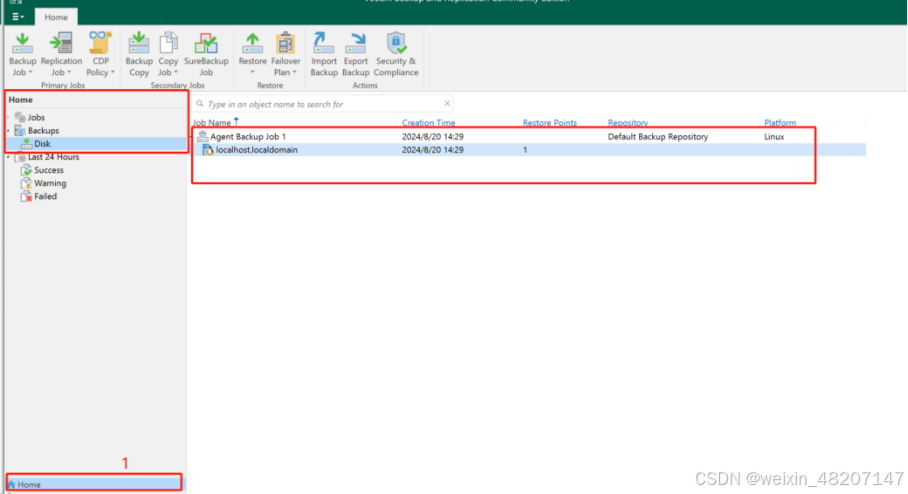Open the main application menu button
The image size is (908, 494).
click(x=18, y=17)
